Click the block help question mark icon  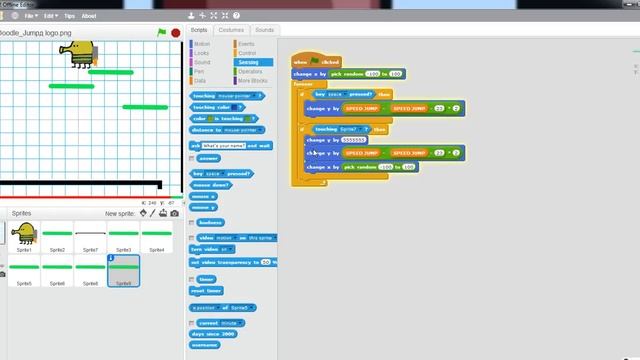click(x=236, y=16)
